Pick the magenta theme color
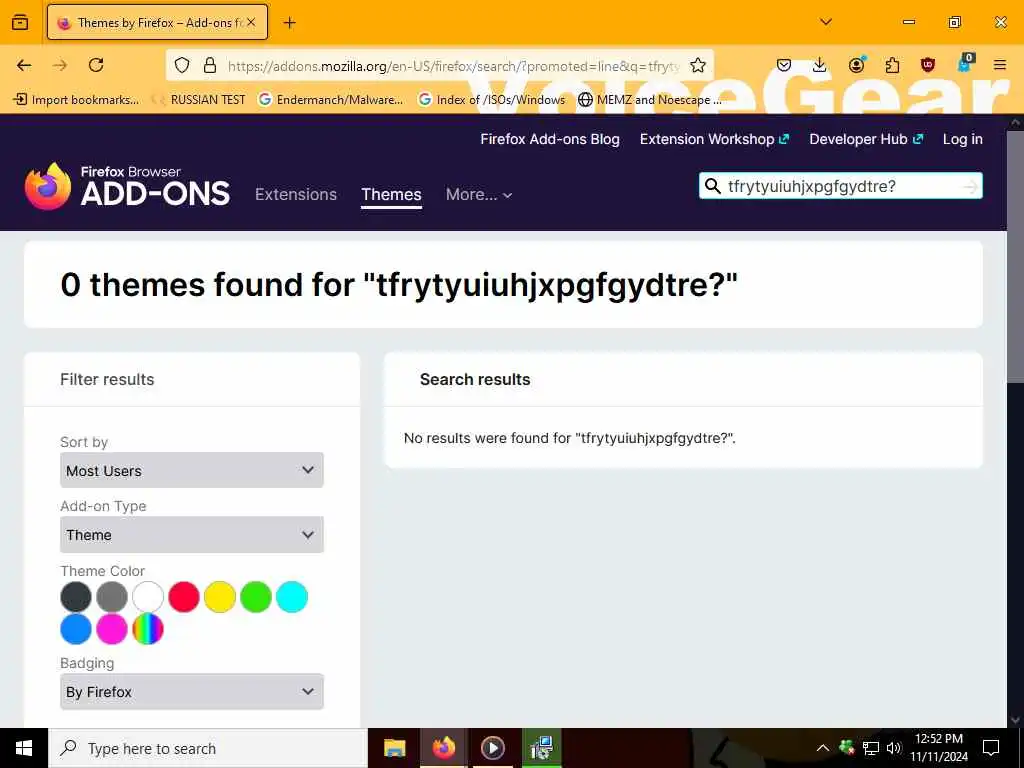Screen dimensions: 1024x768 [x=112, y=629]
